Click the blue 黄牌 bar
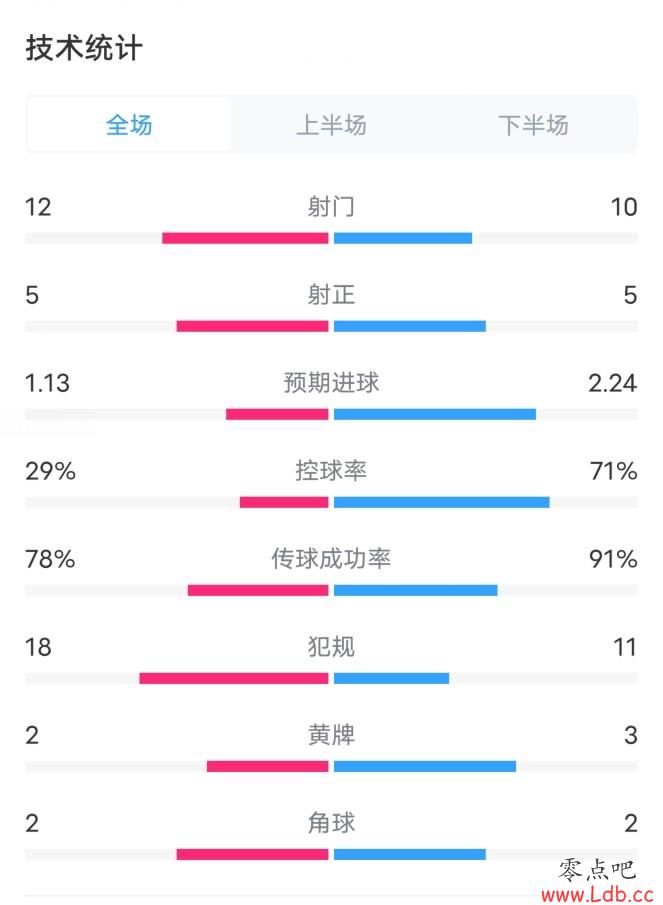 pyautogui.click(x=425, y=766)
